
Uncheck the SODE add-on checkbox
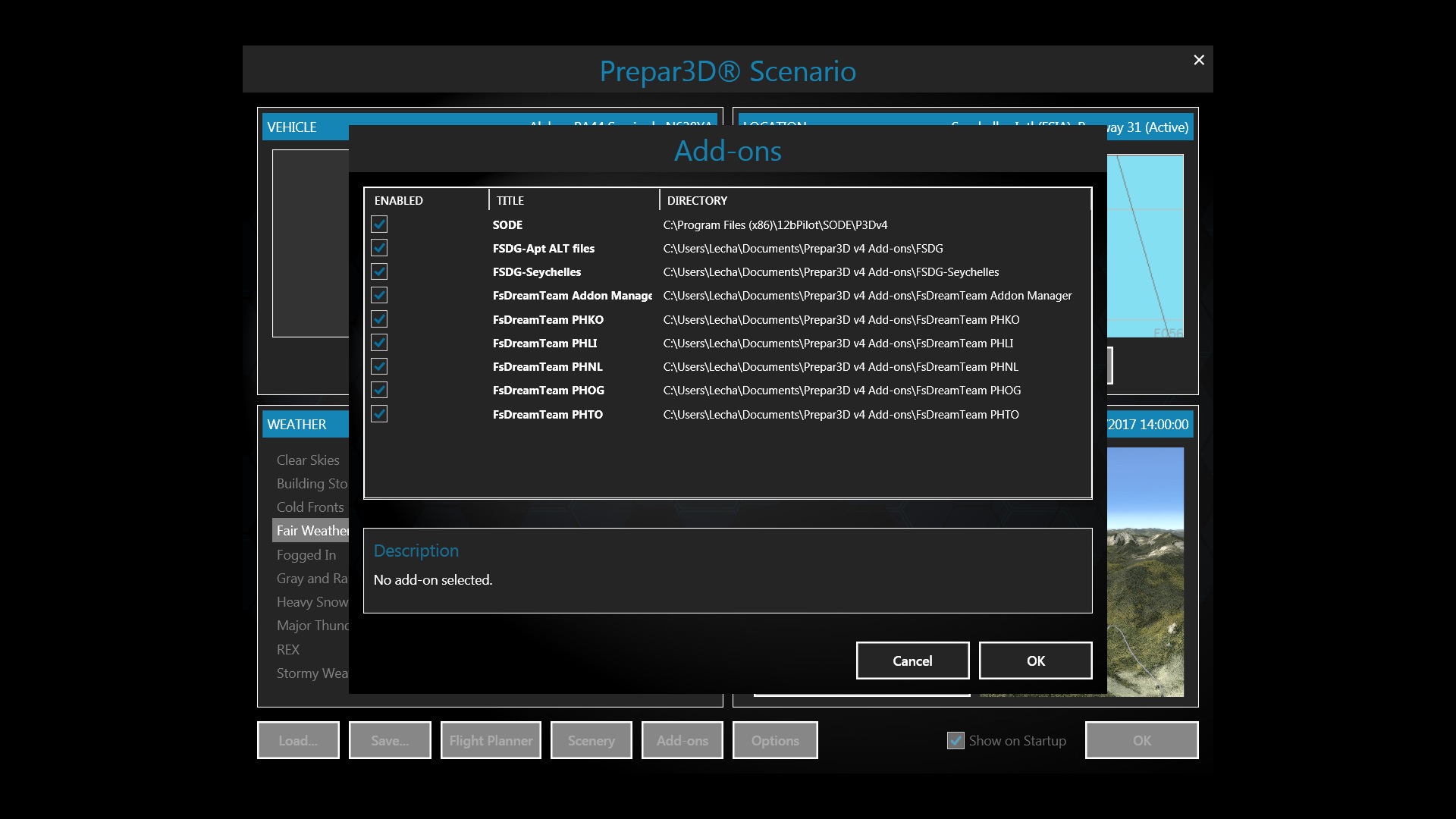point(379,224)
